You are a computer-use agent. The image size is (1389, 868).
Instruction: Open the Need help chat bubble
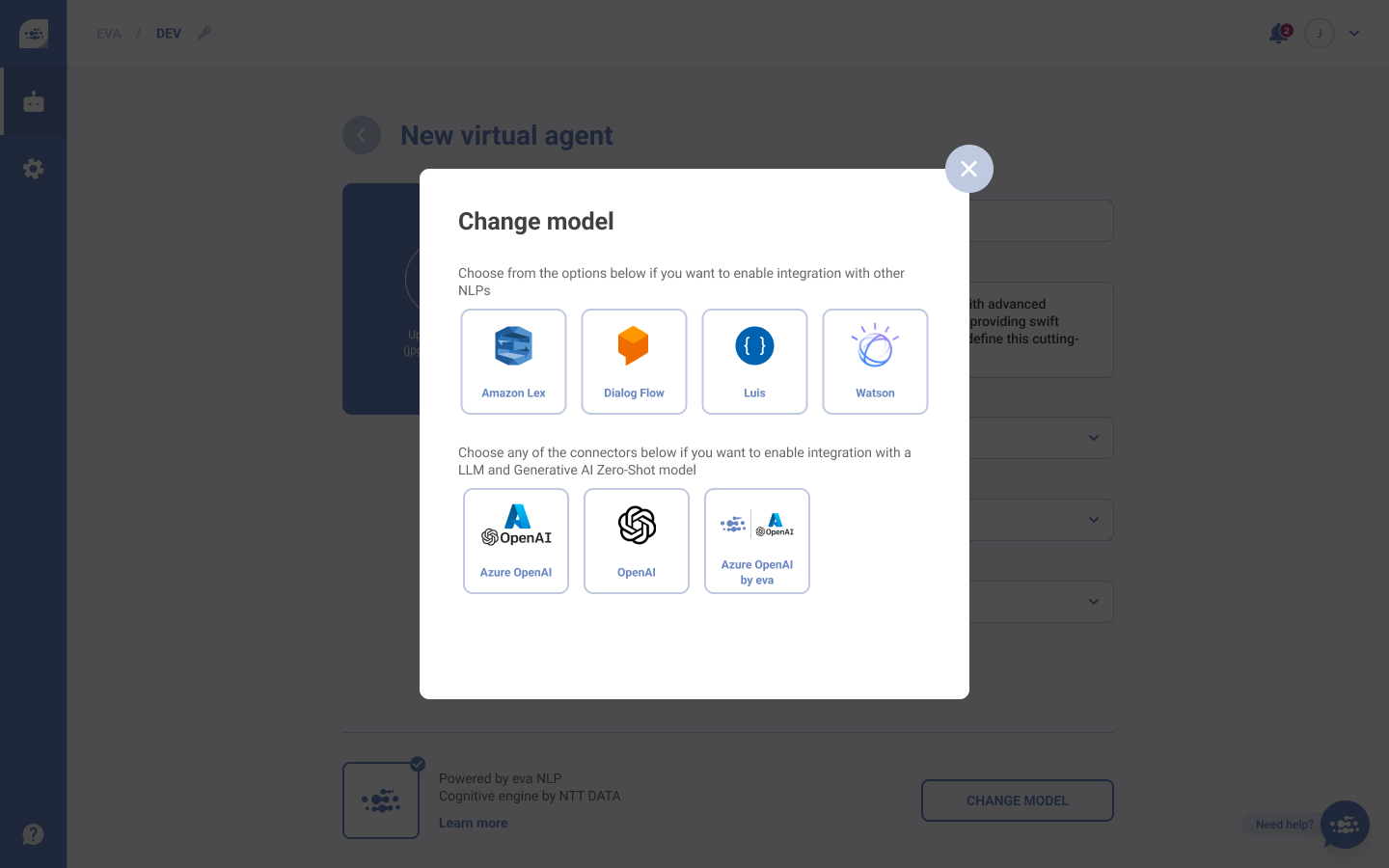point(1345,825)
